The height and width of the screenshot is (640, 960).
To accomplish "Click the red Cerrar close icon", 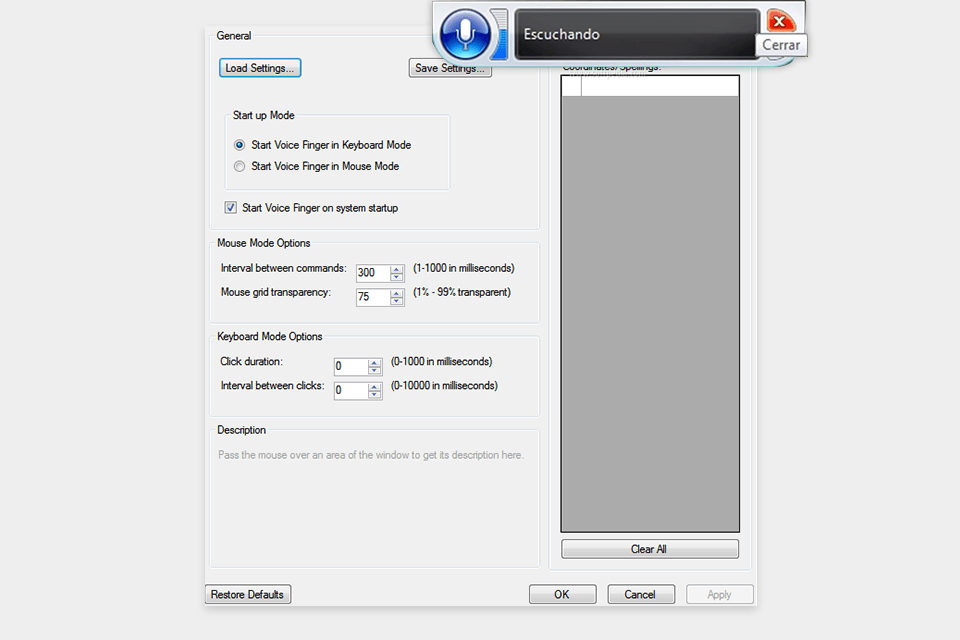I will (x=780, y=20).
